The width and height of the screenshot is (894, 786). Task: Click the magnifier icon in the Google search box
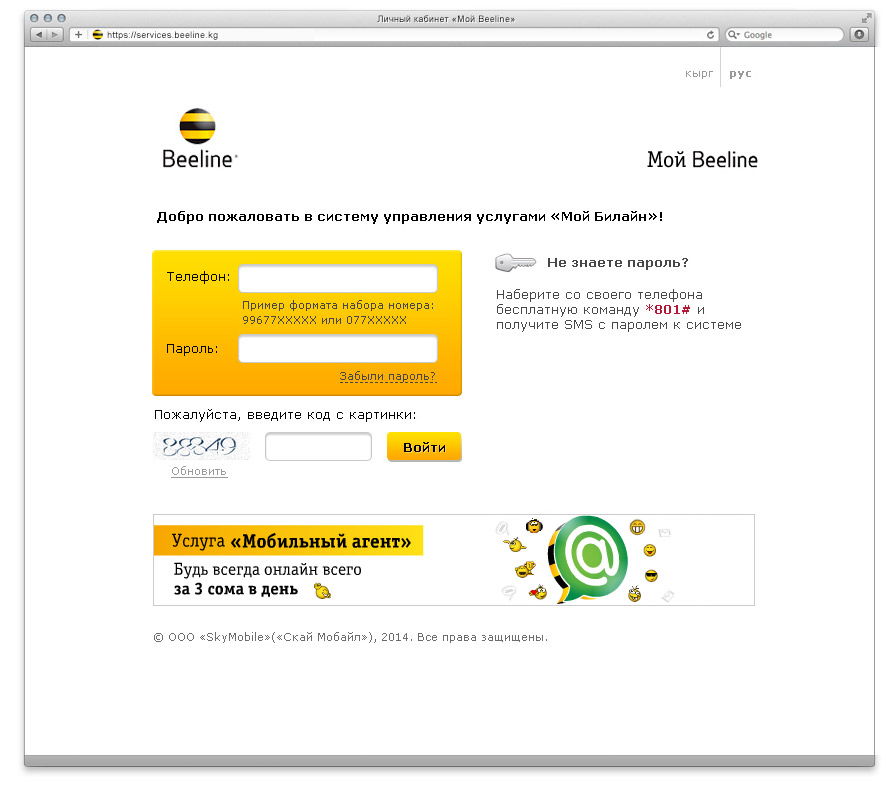click(733, 35)
